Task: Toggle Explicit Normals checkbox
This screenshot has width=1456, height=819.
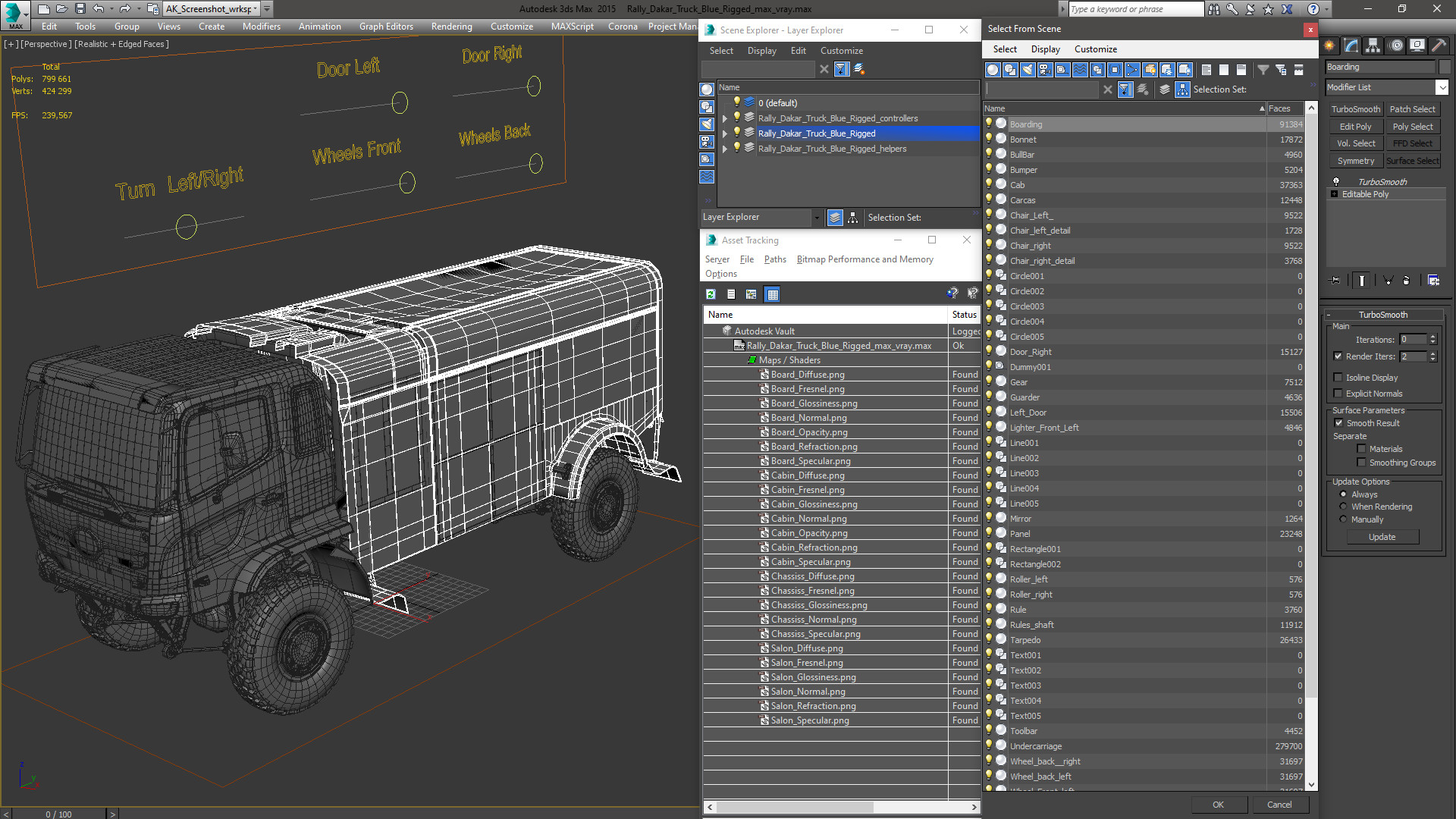Action: coord(1338,394)
